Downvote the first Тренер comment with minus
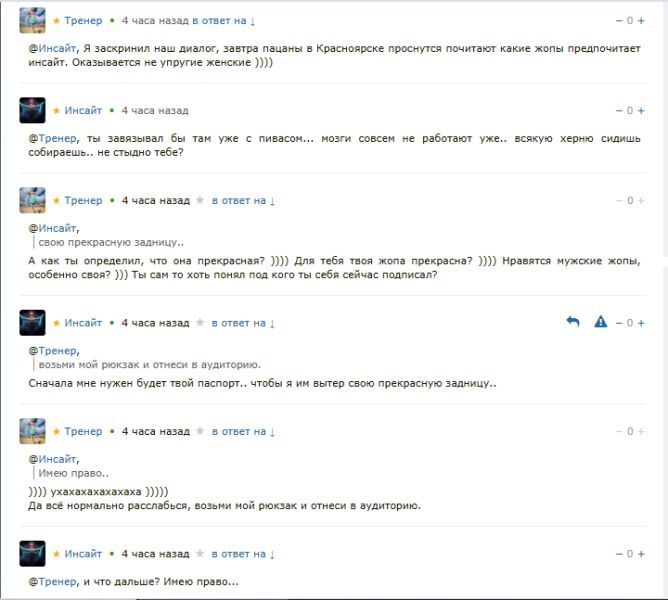The image size is (668, 600). coord(619,20)
